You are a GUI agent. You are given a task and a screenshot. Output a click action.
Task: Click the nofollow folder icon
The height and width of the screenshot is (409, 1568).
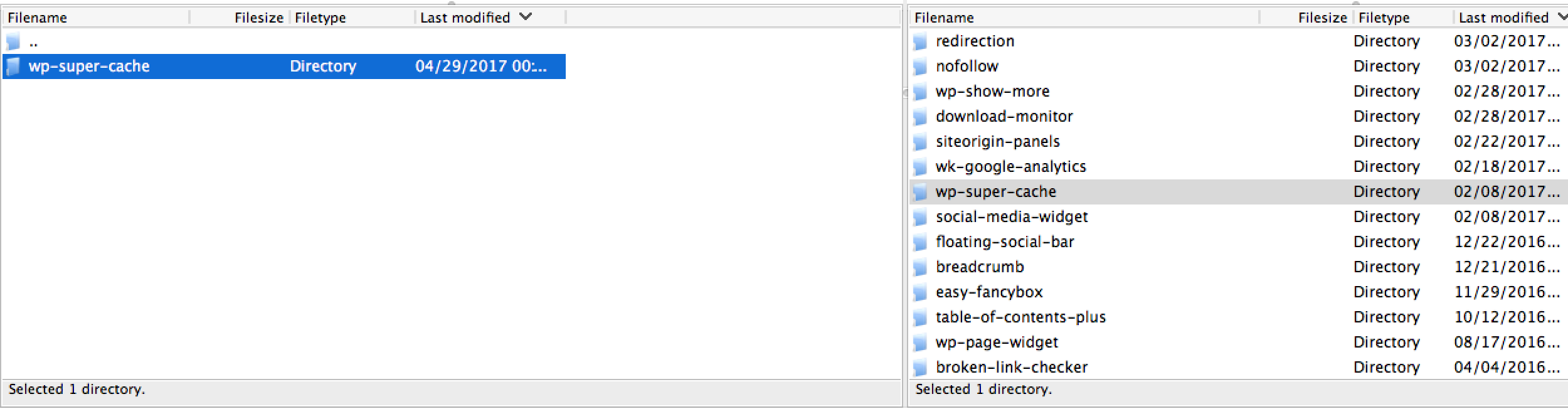click(920, 66)
